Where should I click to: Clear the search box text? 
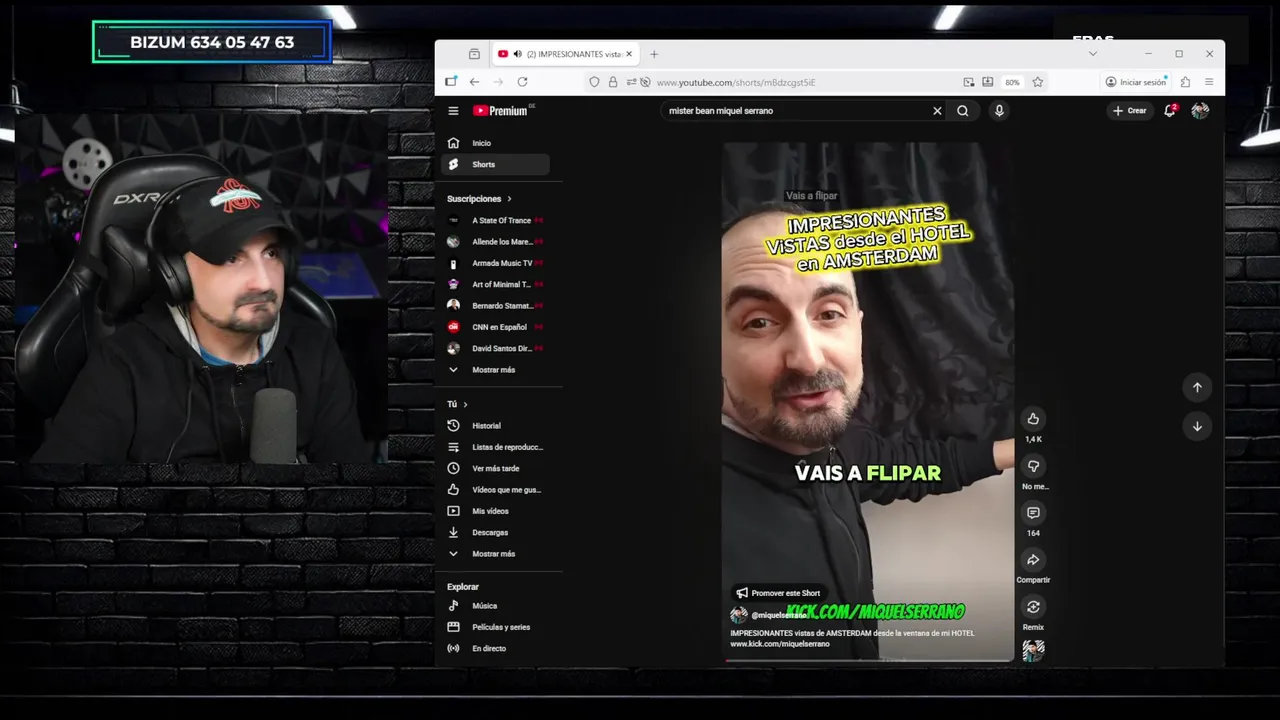pyautogui.click(x=937, y=111)
